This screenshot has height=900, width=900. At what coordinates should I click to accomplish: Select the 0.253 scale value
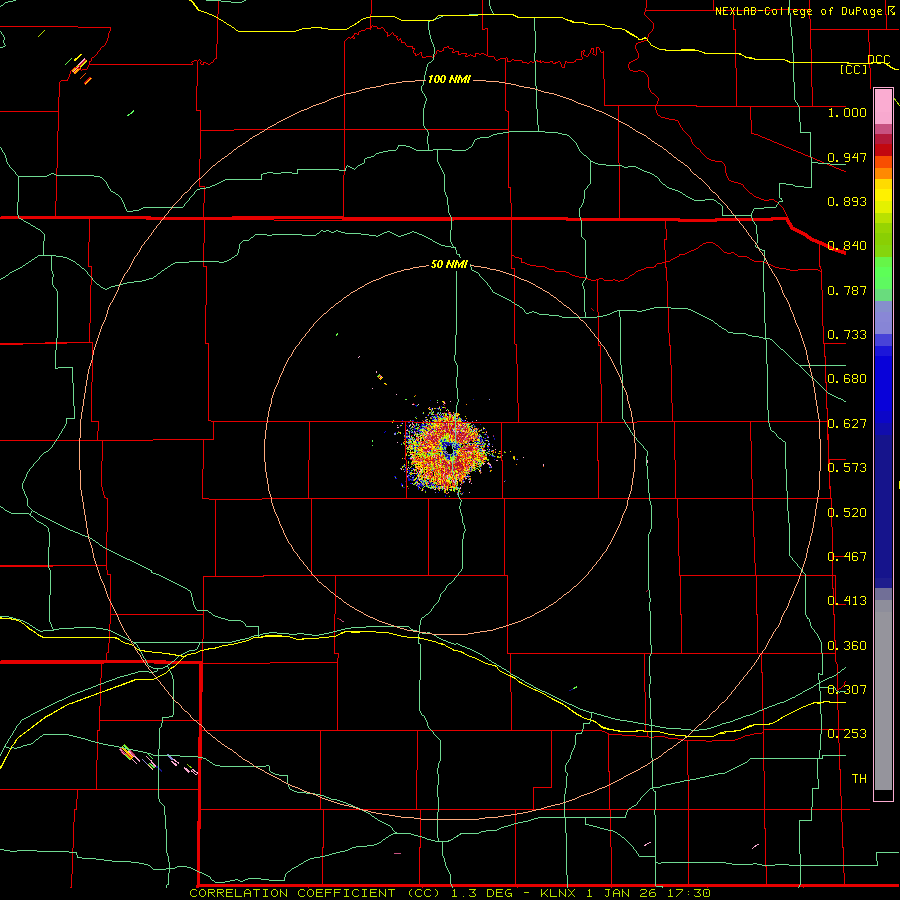point(847,734)
